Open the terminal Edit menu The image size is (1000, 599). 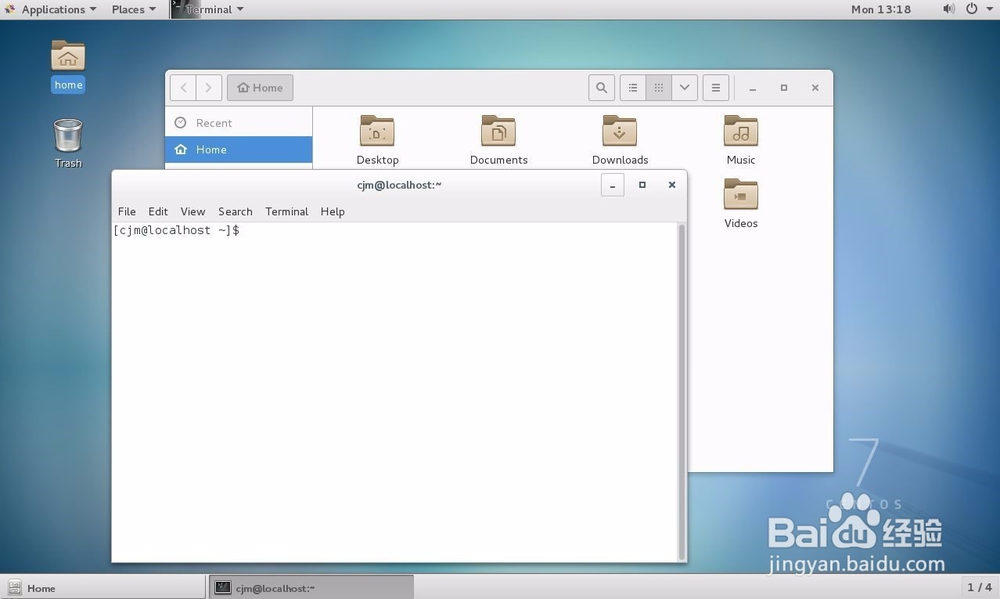(x=158, y=211)
